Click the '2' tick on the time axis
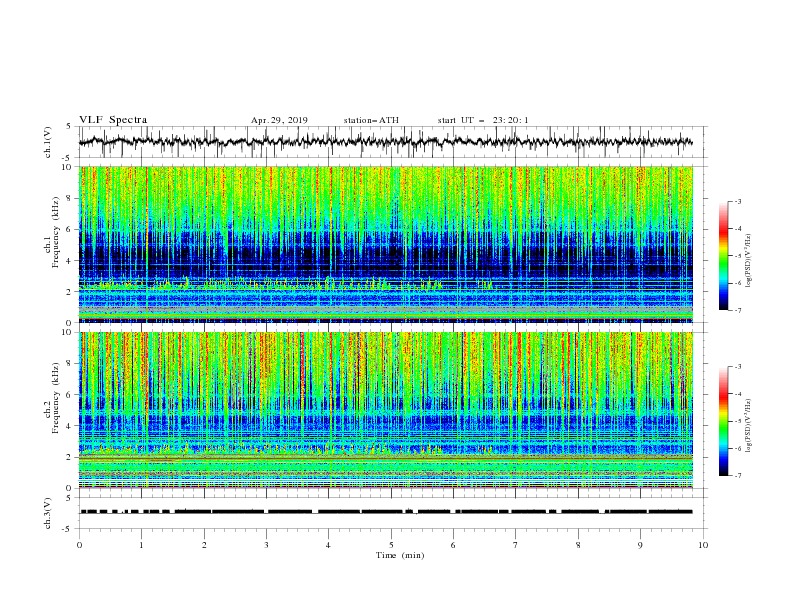 tap(204, 545)
